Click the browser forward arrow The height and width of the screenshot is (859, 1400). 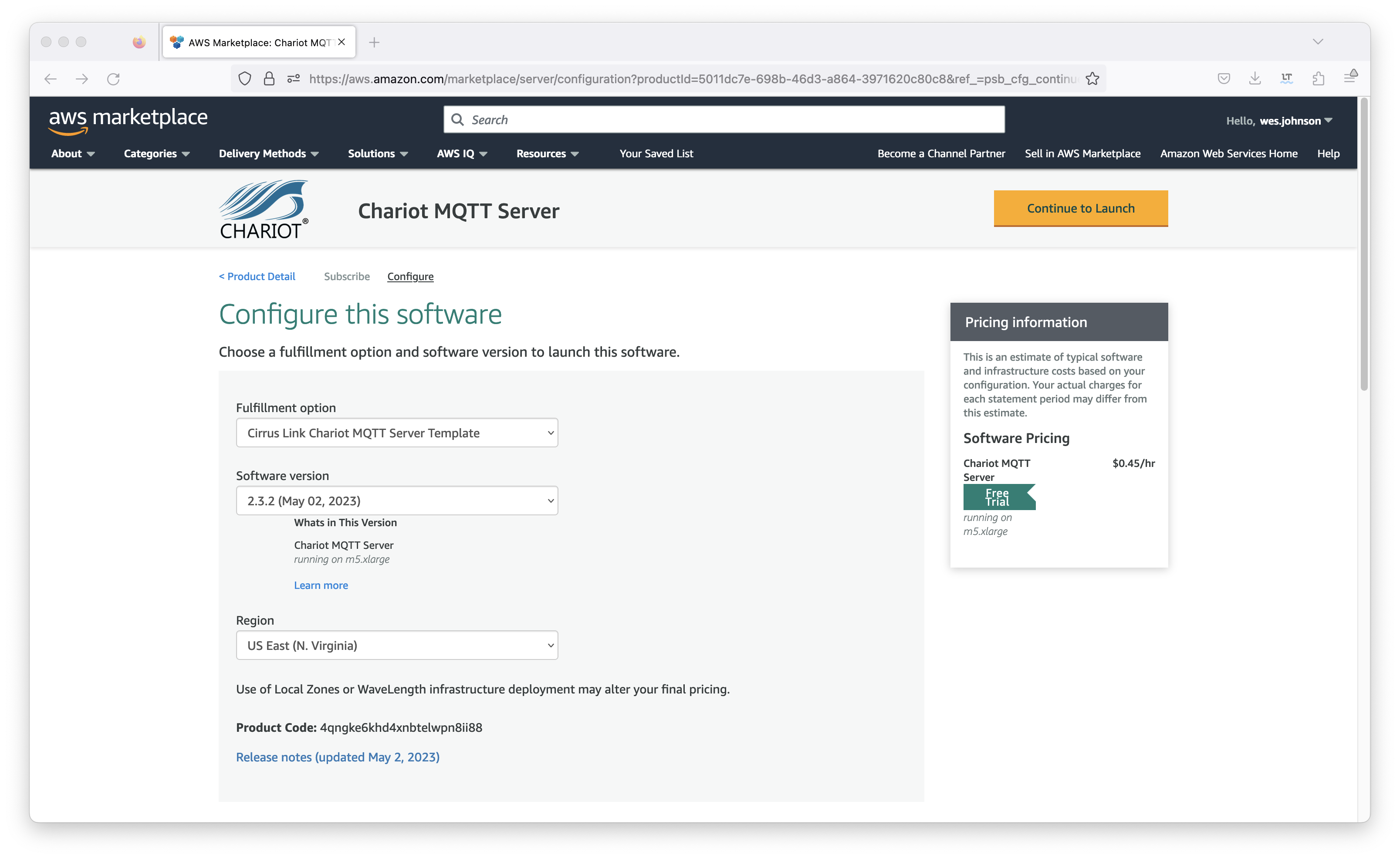[82, 79]
